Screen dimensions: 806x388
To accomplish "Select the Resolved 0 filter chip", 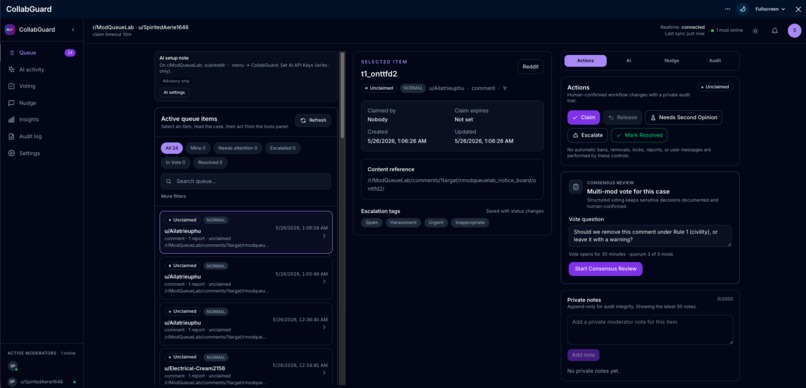I will [211, 163].
